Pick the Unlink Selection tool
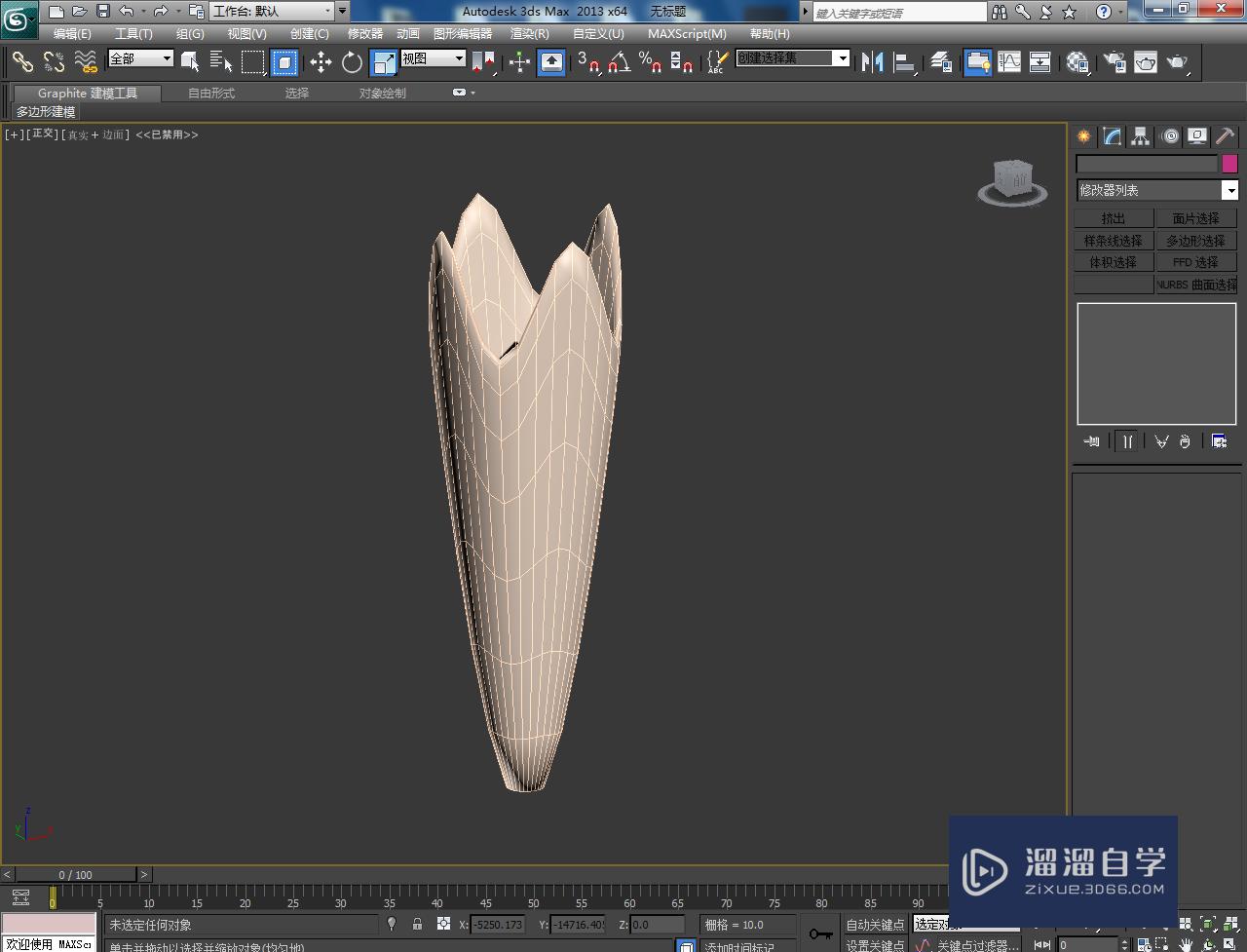The width and height of the screenshot is (1247, 952). [x=55, y=62]
